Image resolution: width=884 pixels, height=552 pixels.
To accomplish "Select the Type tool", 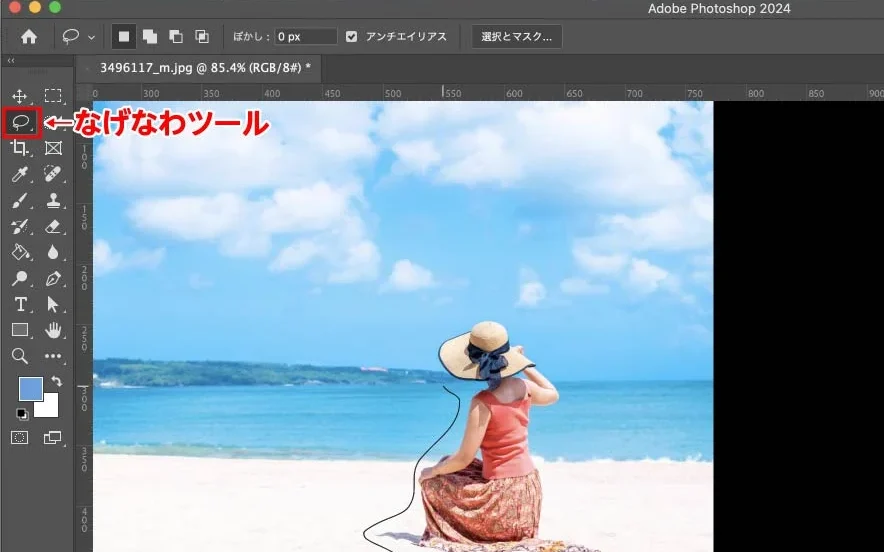I will coord(20,304).
